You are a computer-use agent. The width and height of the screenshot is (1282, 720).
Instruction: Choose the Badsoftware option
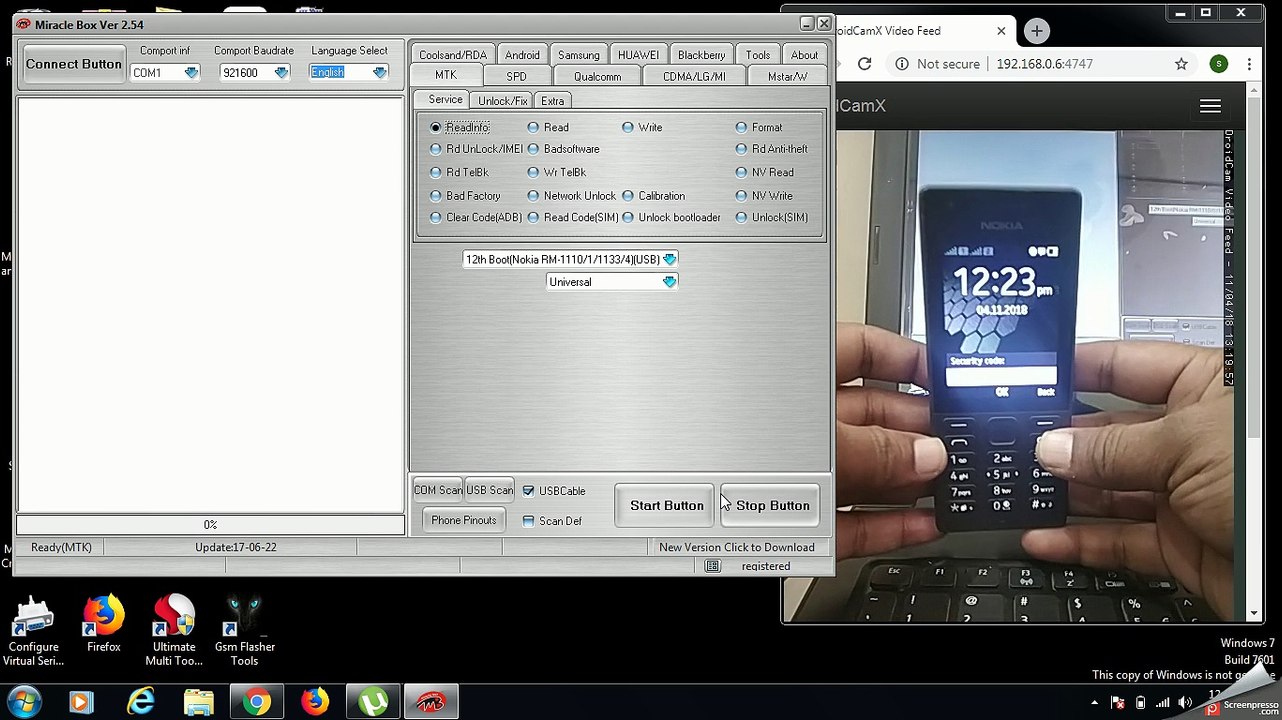pos(533,149)
